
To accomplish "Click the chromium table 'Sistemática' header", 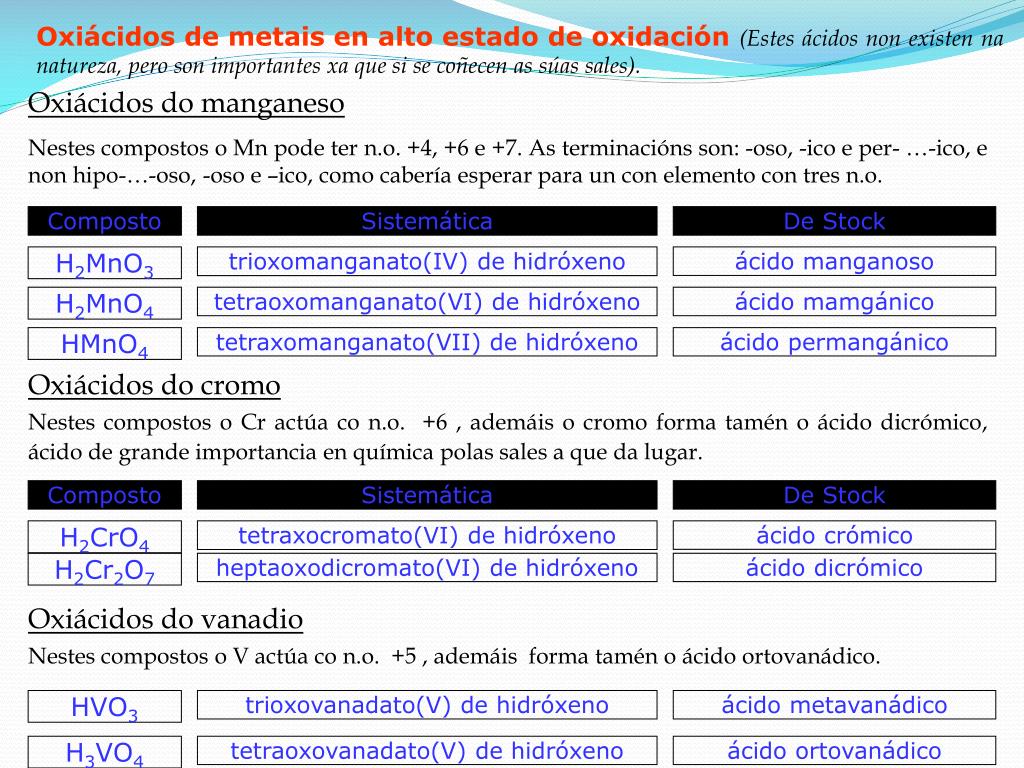I will 427,495.
